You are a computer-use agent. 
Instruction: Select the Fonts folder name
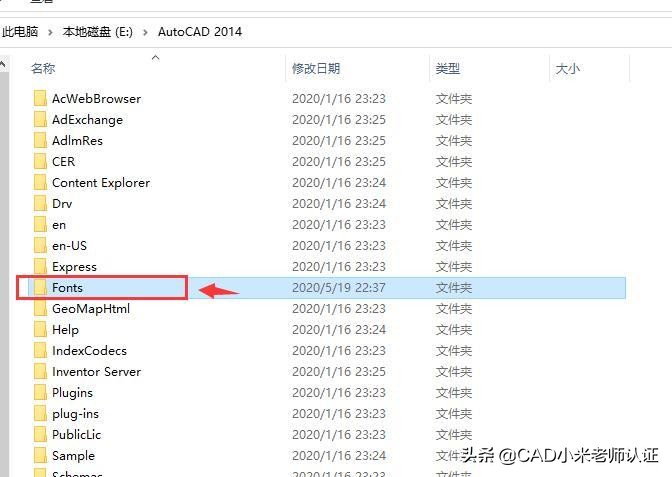(x=67, y=288)
